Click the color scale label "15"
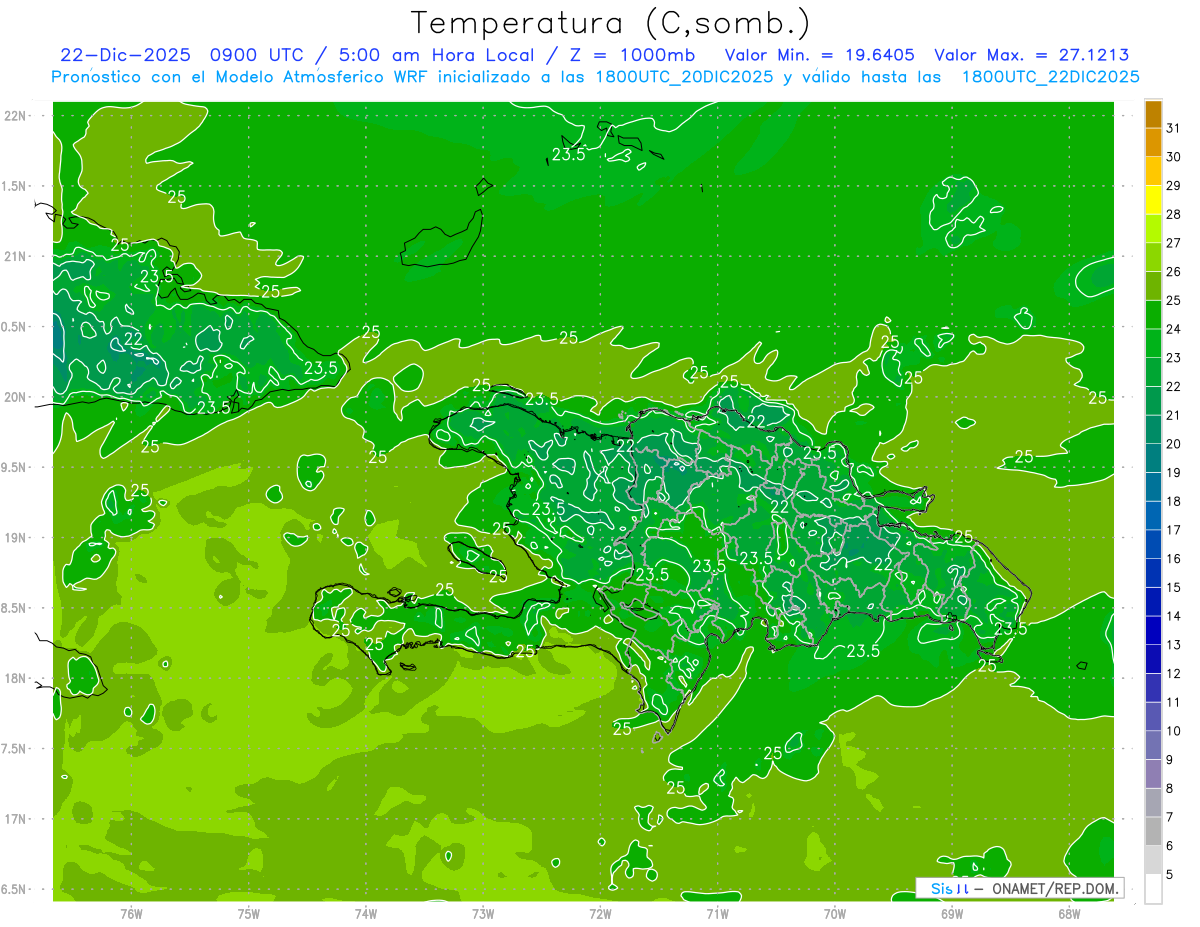Viewport: 1200px width, 927px height. tap(1174, 588)
